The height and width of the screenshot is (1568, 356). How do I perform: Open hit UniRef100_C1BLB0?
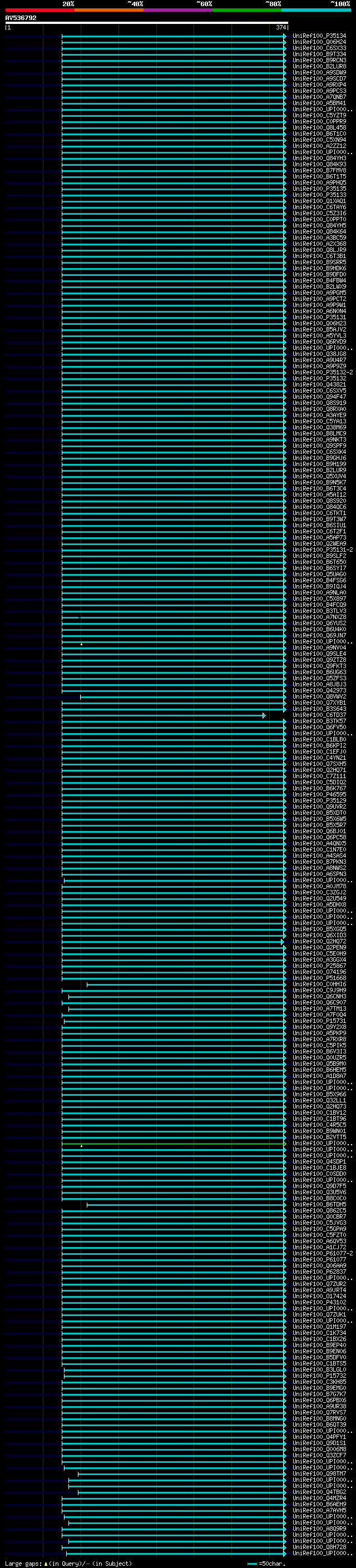319,740
